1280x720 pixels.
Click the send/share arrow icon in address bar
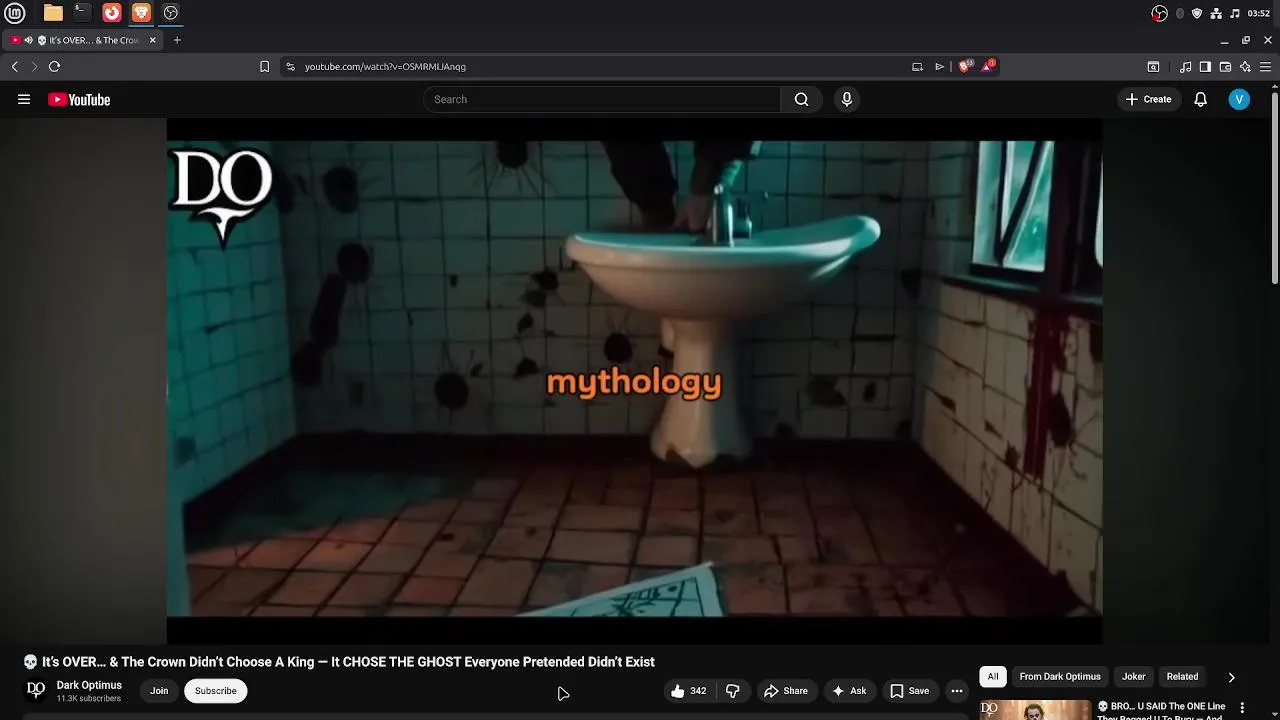coord(939,67)
